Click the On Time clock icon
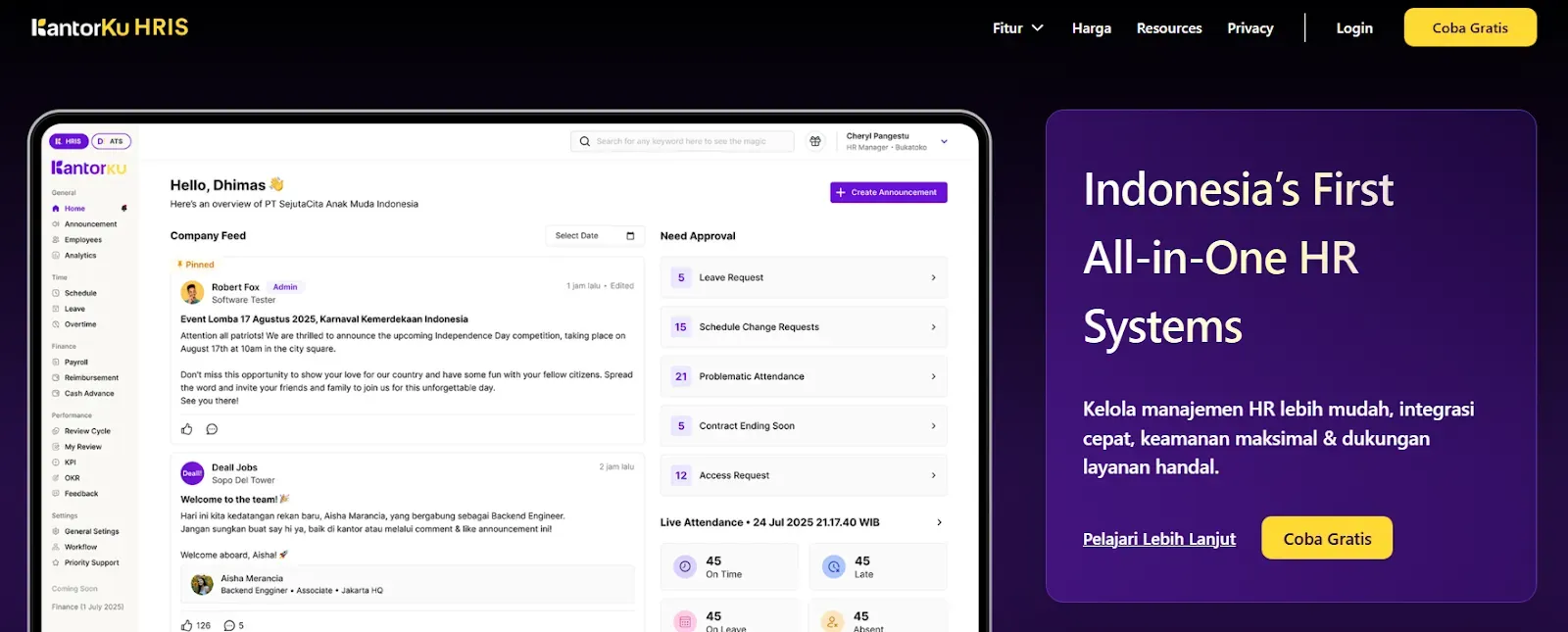The image size is (1568, 632). point(685,566)
